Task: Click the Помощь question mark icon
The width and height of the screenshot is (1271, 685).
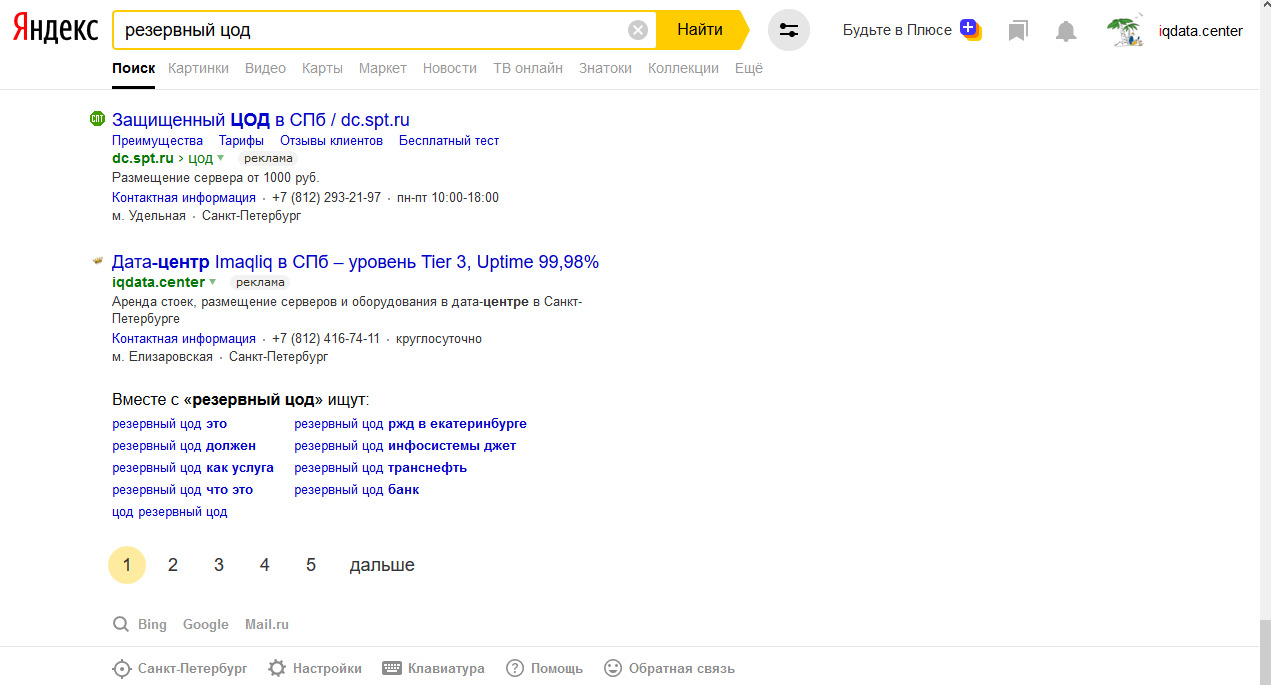Action: pyautogui.click(x=515, y=668)
